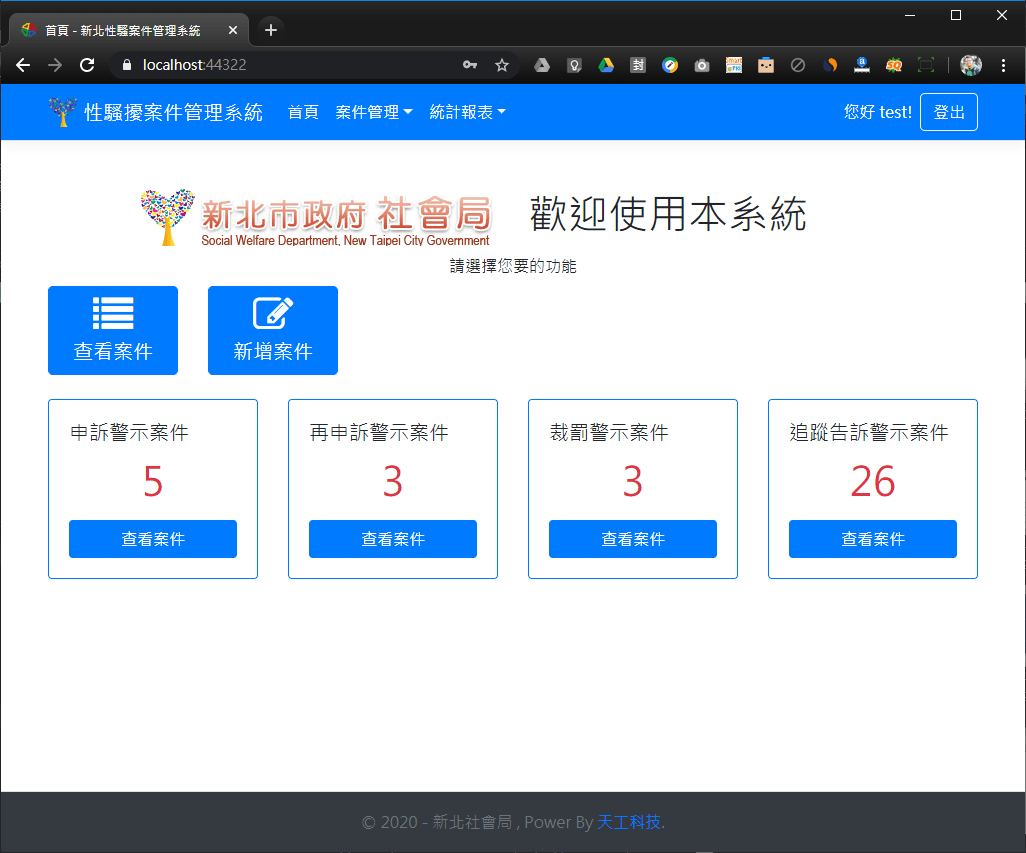
Task: Go back with the browser back arrow
Action: coord(23,65)
